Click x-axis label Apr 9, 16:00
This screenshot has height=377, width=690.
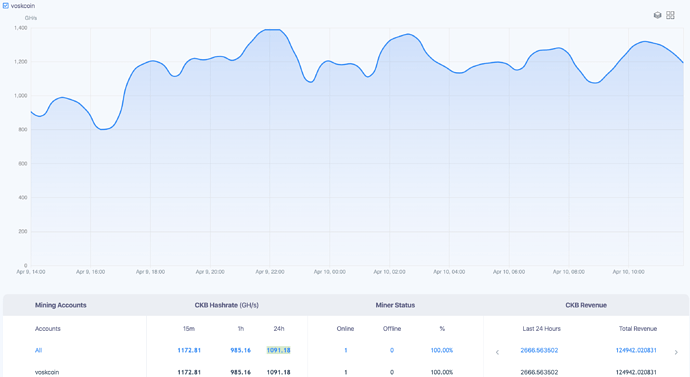(x=91, y=272)
